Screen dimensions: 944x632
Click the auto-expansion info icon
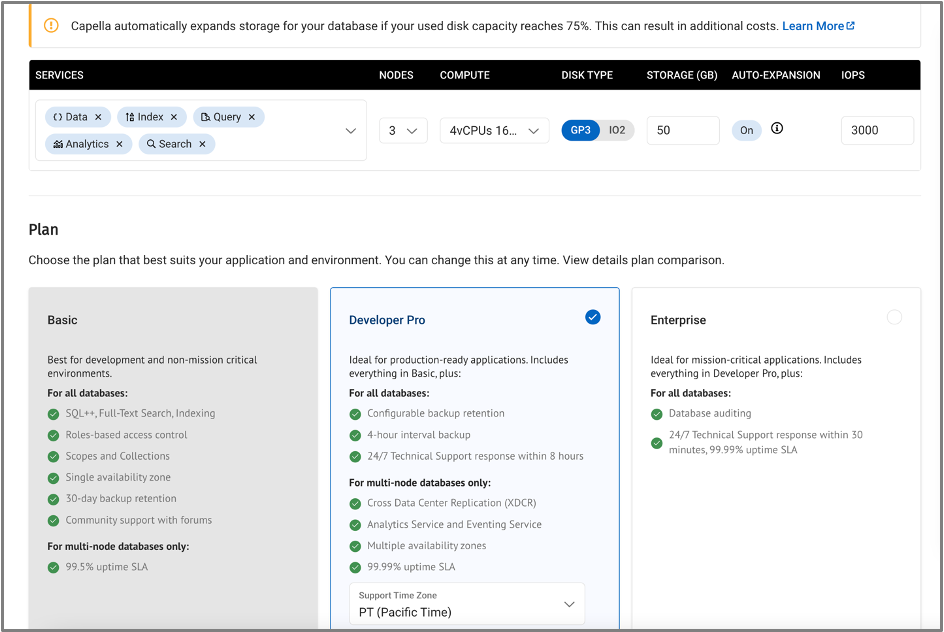[777, 128]
